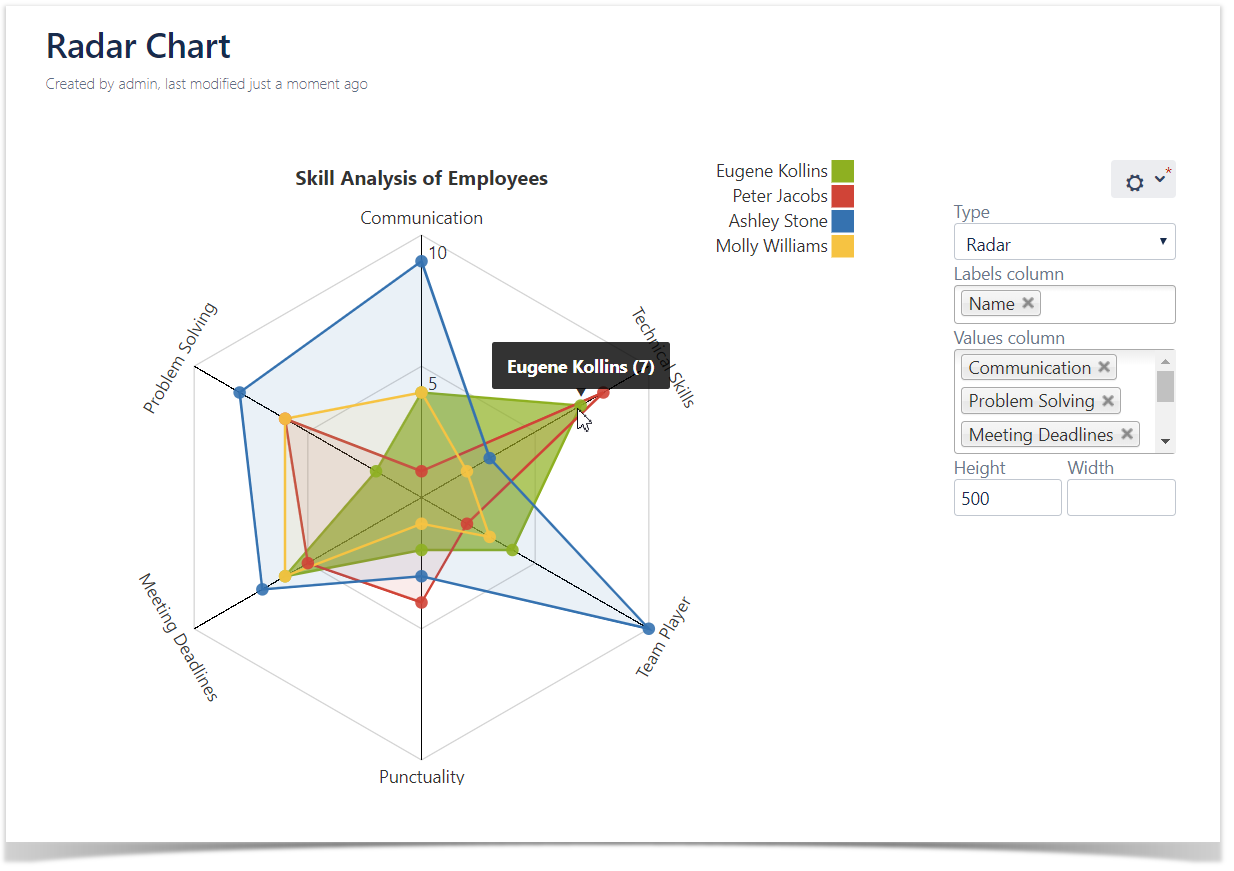Viewport: 1234px width, 871px height.
Task: Toggle Molly Williams yellow legend swatch
Action: 842,246
